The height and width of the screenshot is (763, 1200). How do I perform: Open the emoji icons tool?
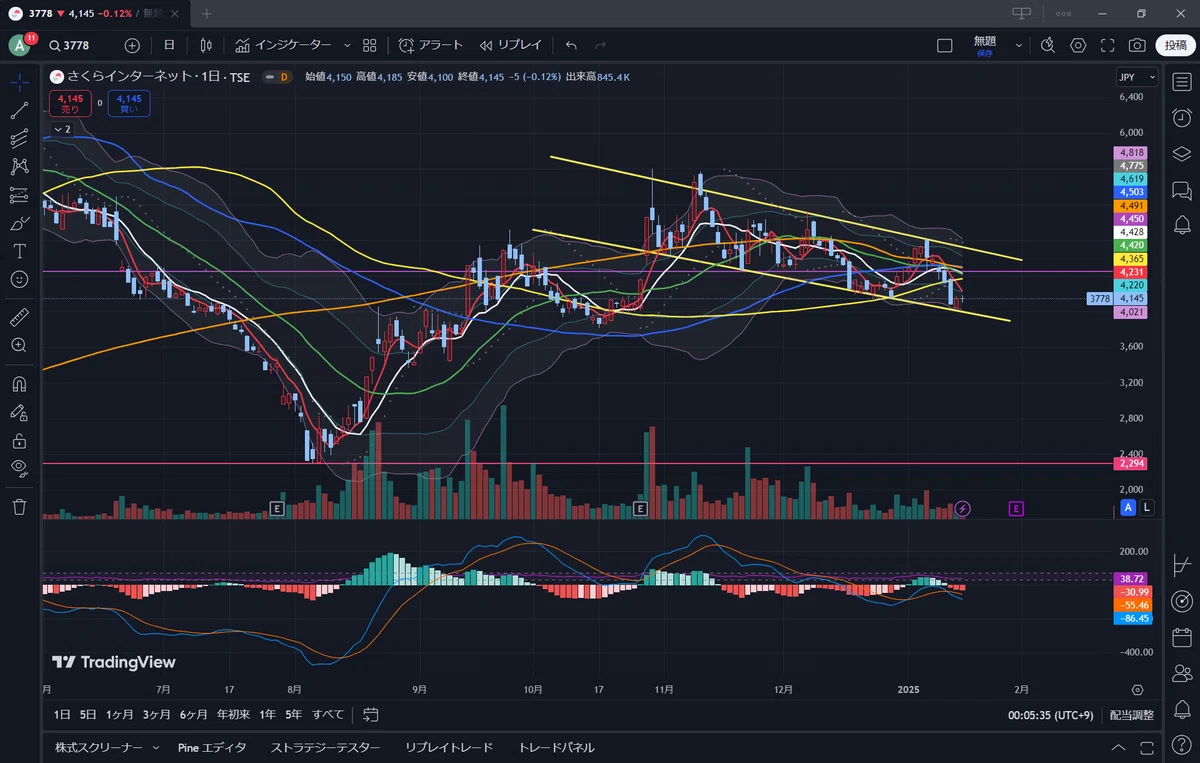(x=19, y=278)
